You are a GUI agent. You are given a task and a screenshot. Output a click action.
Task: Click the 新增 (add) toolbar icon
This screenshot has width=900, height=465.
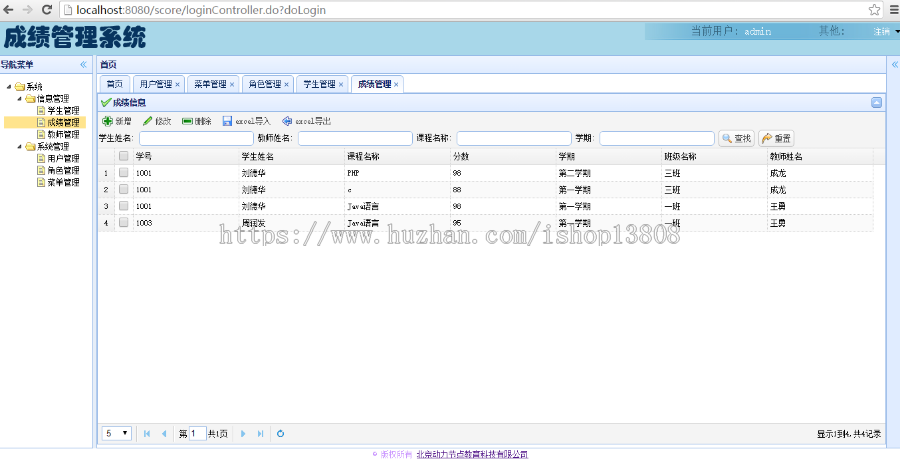point(107,121)
